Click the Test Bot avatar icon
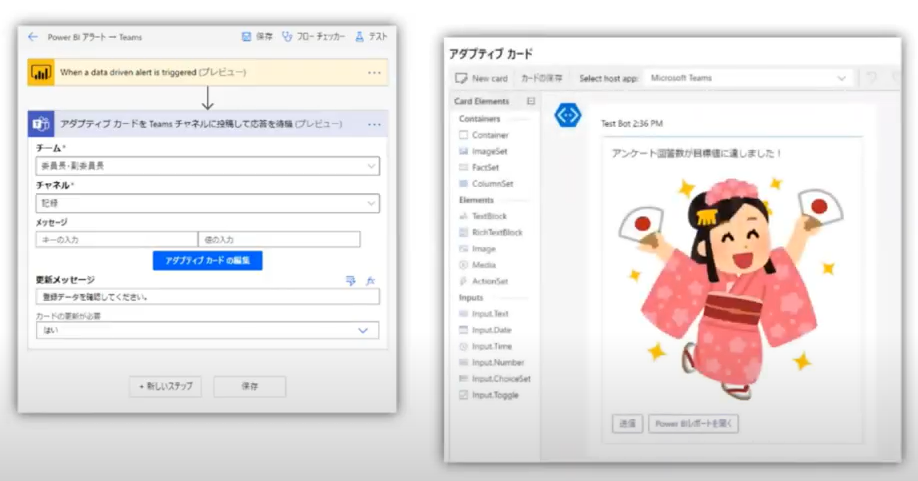This screenshot has width=918, height=481. 568,115
